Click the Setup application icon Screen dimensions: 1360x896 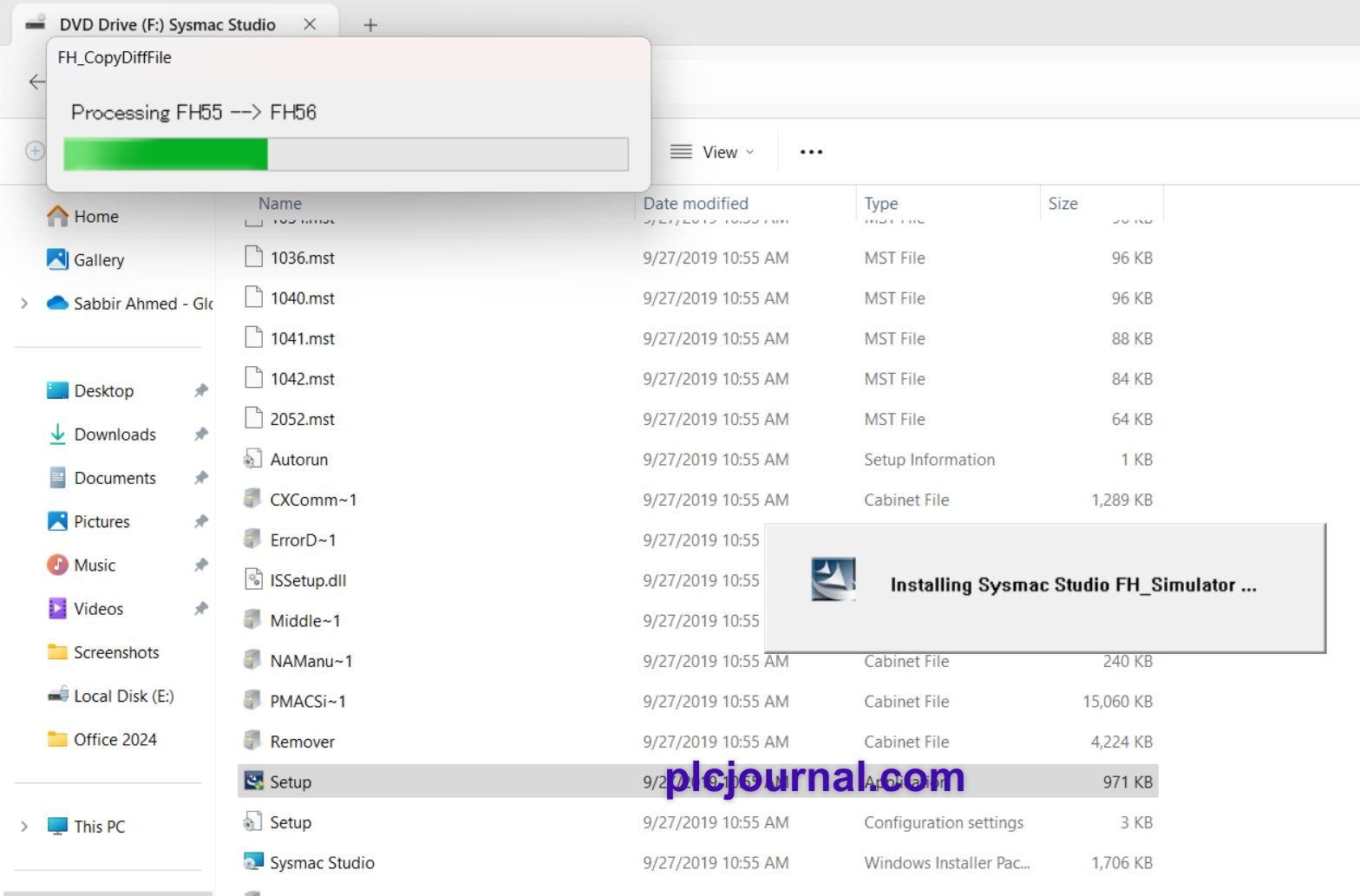253,782
